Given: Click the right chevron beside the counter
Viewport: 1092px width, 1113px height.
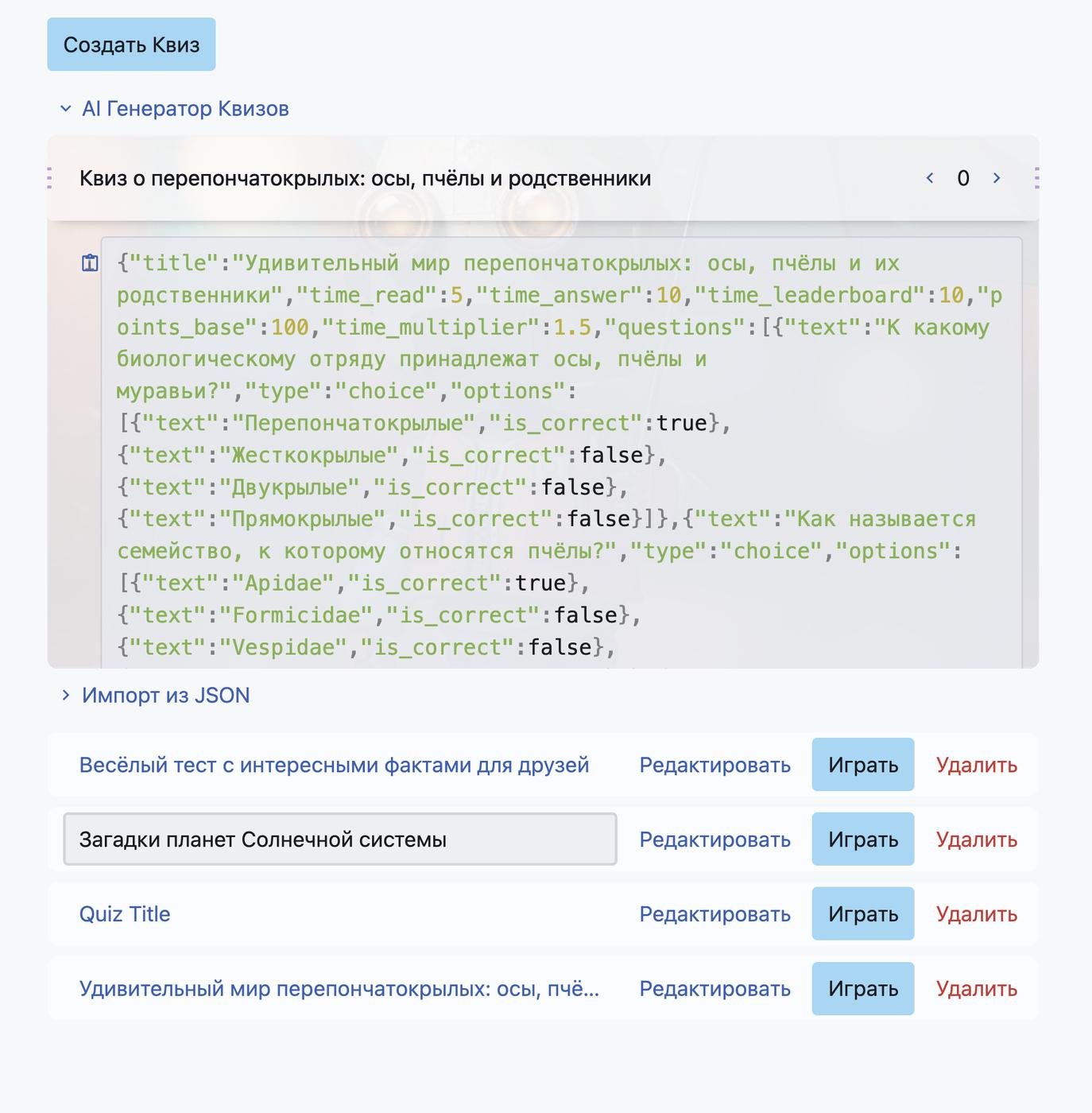Looking at the screenshot, I should pos(997,178).
